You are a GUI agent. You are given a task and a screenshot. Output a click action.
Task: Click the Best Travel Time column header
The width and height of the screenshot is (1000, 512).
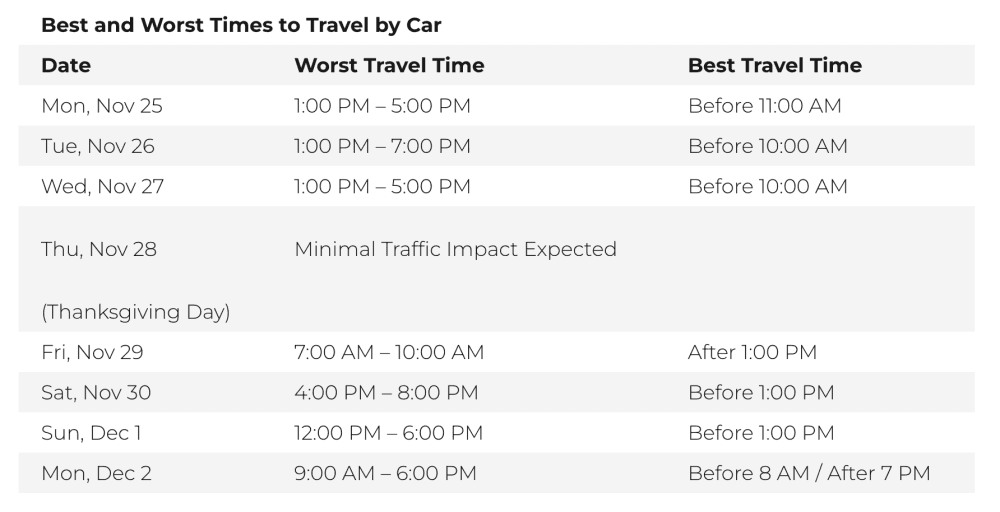tap(775, 65)
